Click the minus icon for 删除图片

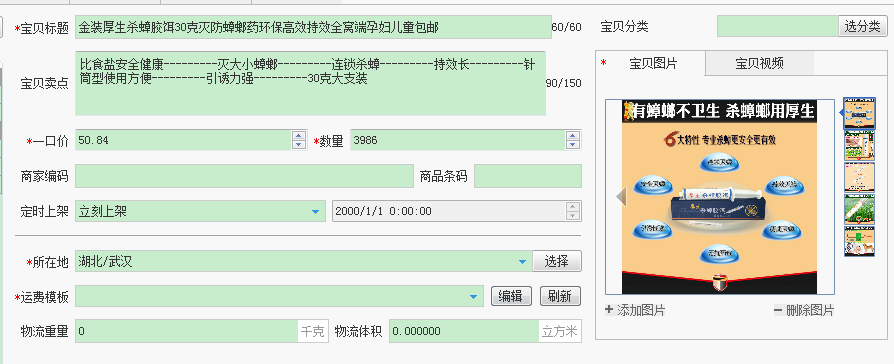778,310
